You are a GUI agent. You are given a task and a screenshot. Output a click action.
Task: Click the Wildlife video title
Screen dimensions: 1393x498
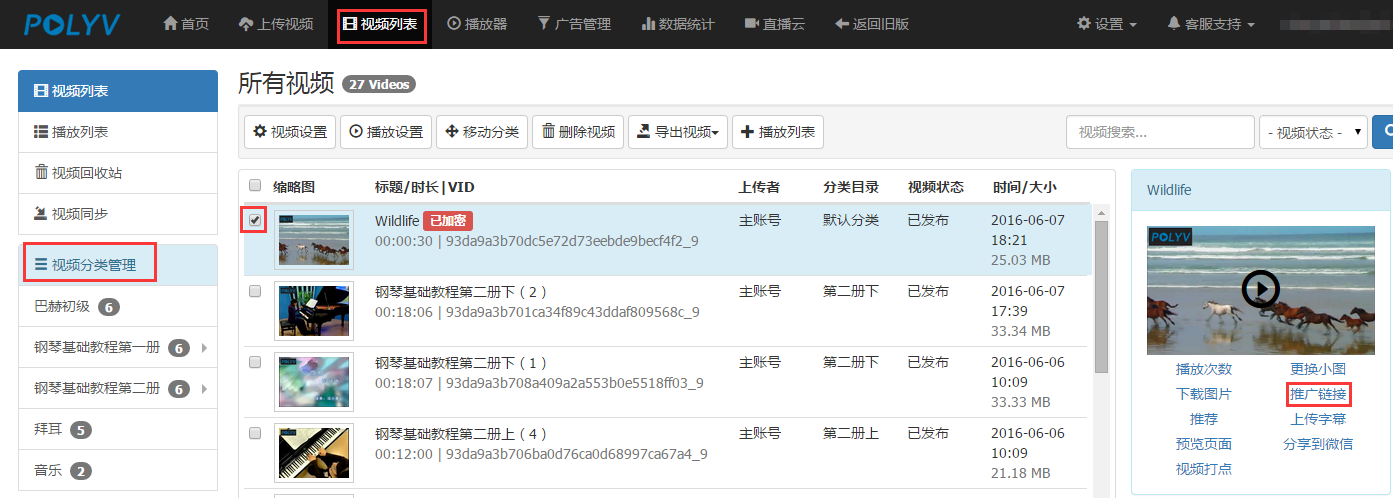click(x=397, y=221)
